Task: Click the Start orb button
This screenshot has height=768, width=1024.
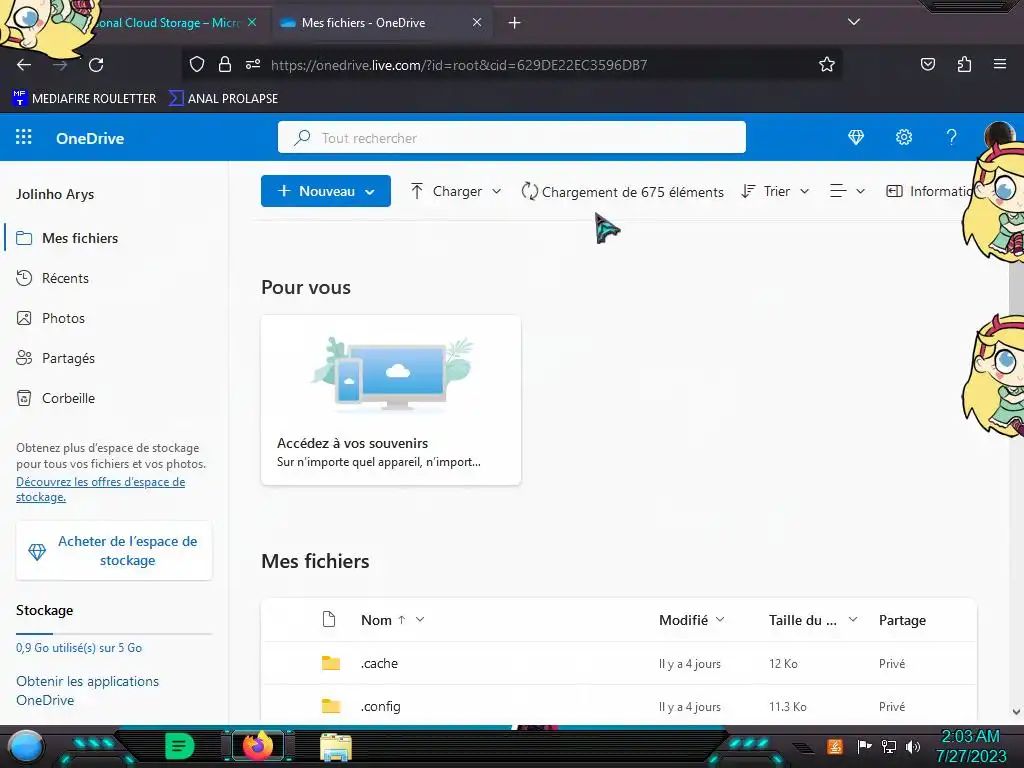Action: pos(26,747)
